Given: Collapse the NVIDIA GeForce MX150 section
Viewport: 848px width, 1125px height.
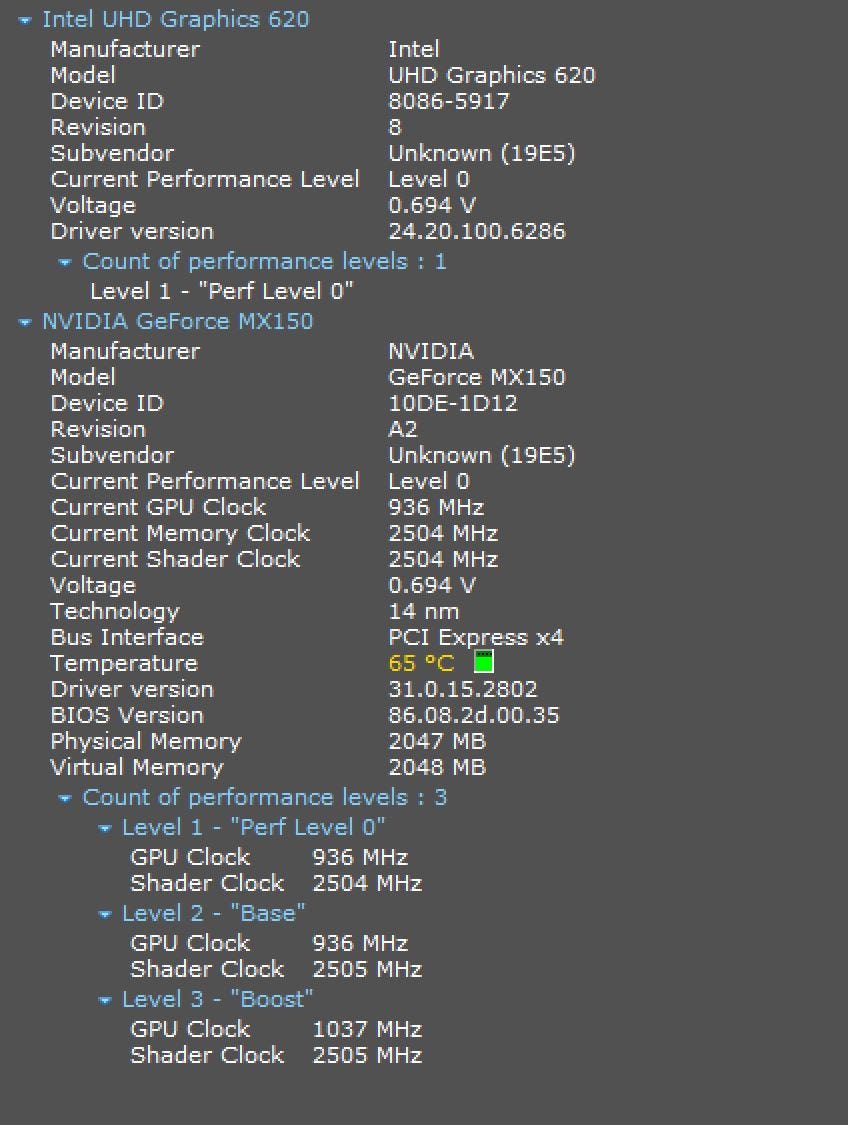Looking at the screenshot, I should pyautogui.click(x=25, y=323).
